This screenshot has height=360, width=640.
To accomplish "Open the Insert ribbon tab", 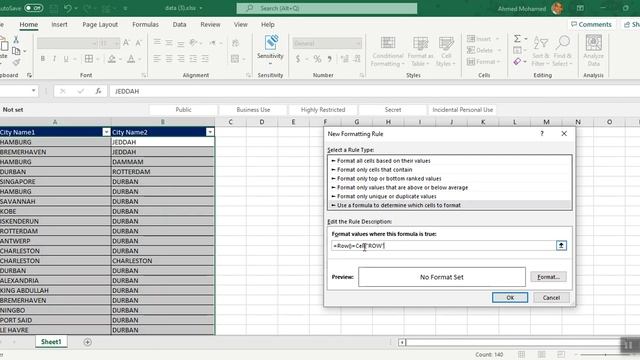I will point(59,24).
